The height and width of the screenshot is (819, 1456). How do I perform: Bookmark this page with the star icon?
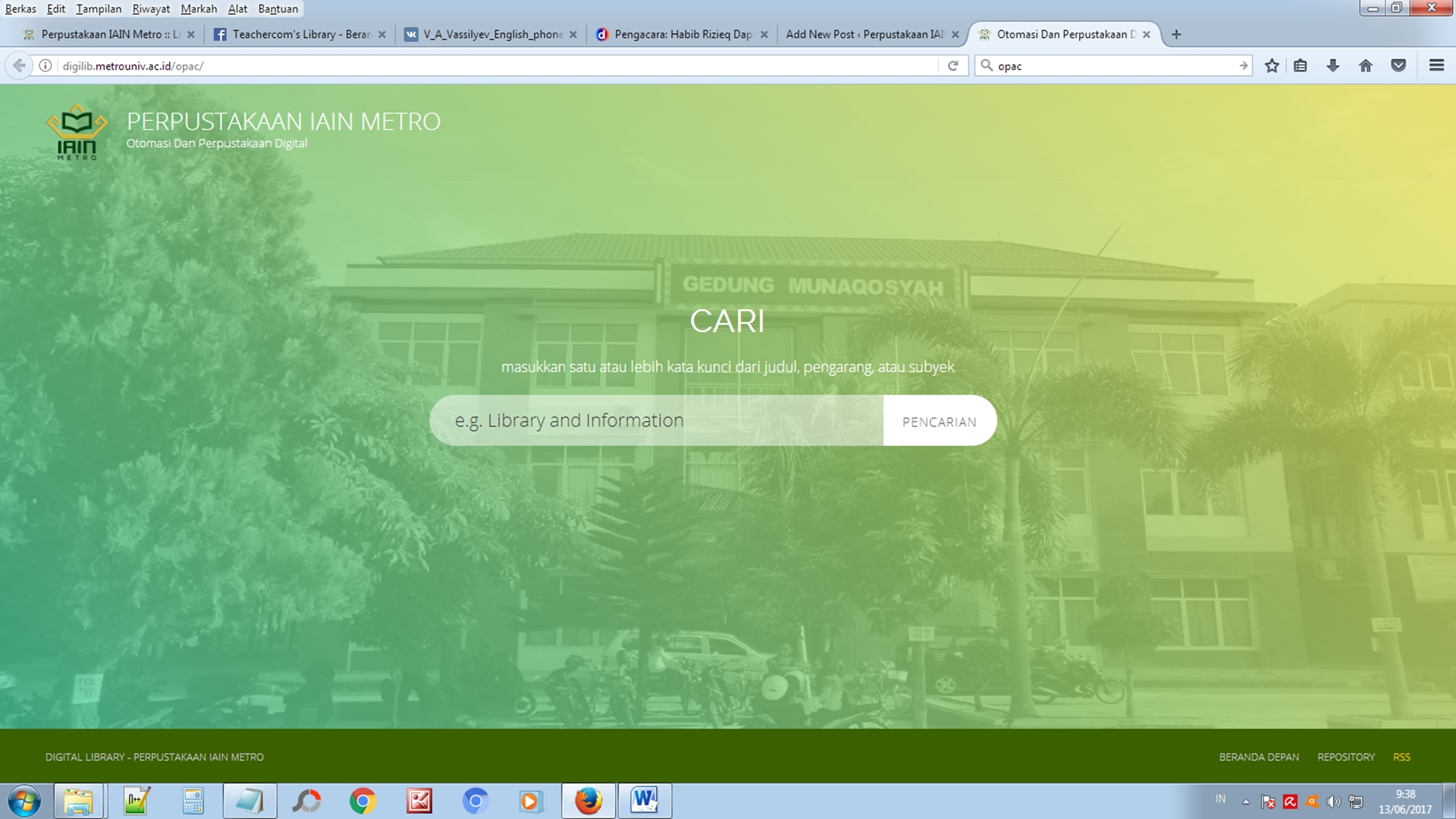coord(1272,66)
